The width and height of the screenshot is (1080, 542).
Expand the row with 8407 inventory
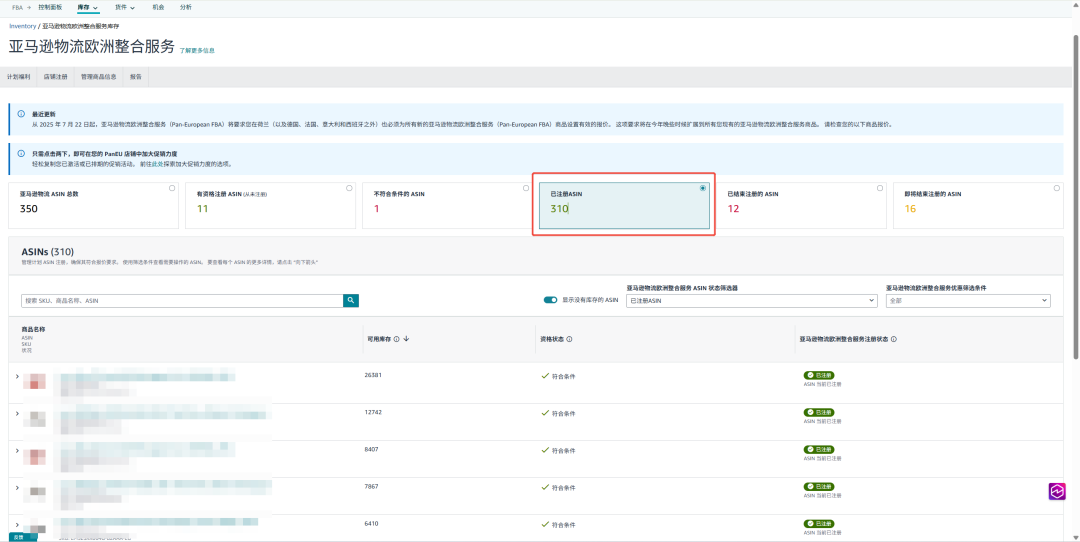coord(17,450)
